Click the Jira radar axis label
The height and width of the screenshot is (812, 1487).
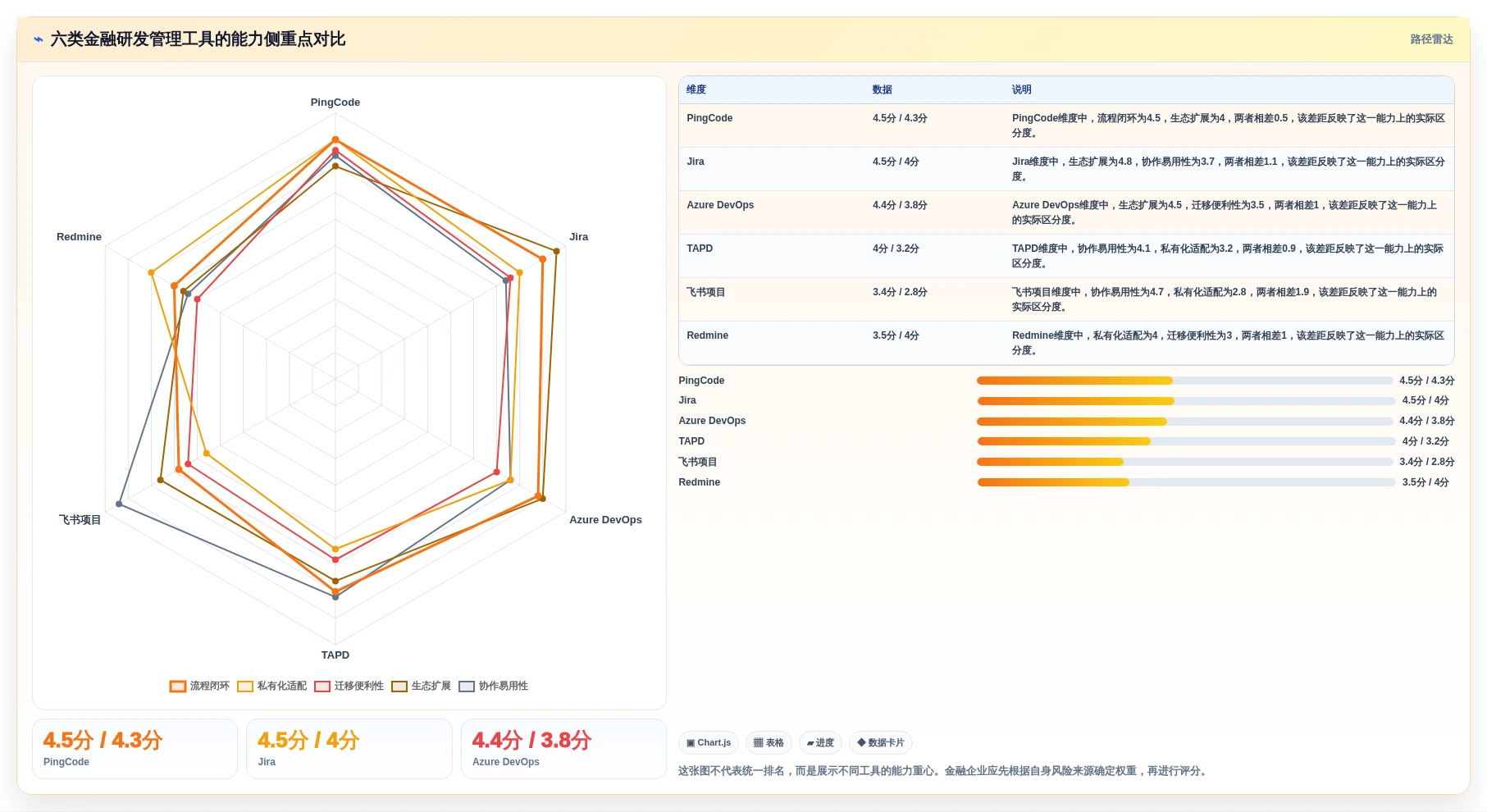pyautogui.click(x=579, y=237)
